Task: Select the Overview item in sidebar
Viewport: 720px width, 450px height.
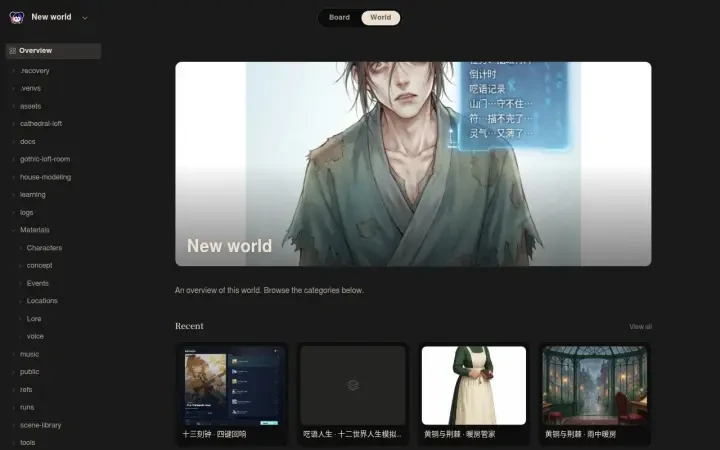Action: tap(54, 51)
